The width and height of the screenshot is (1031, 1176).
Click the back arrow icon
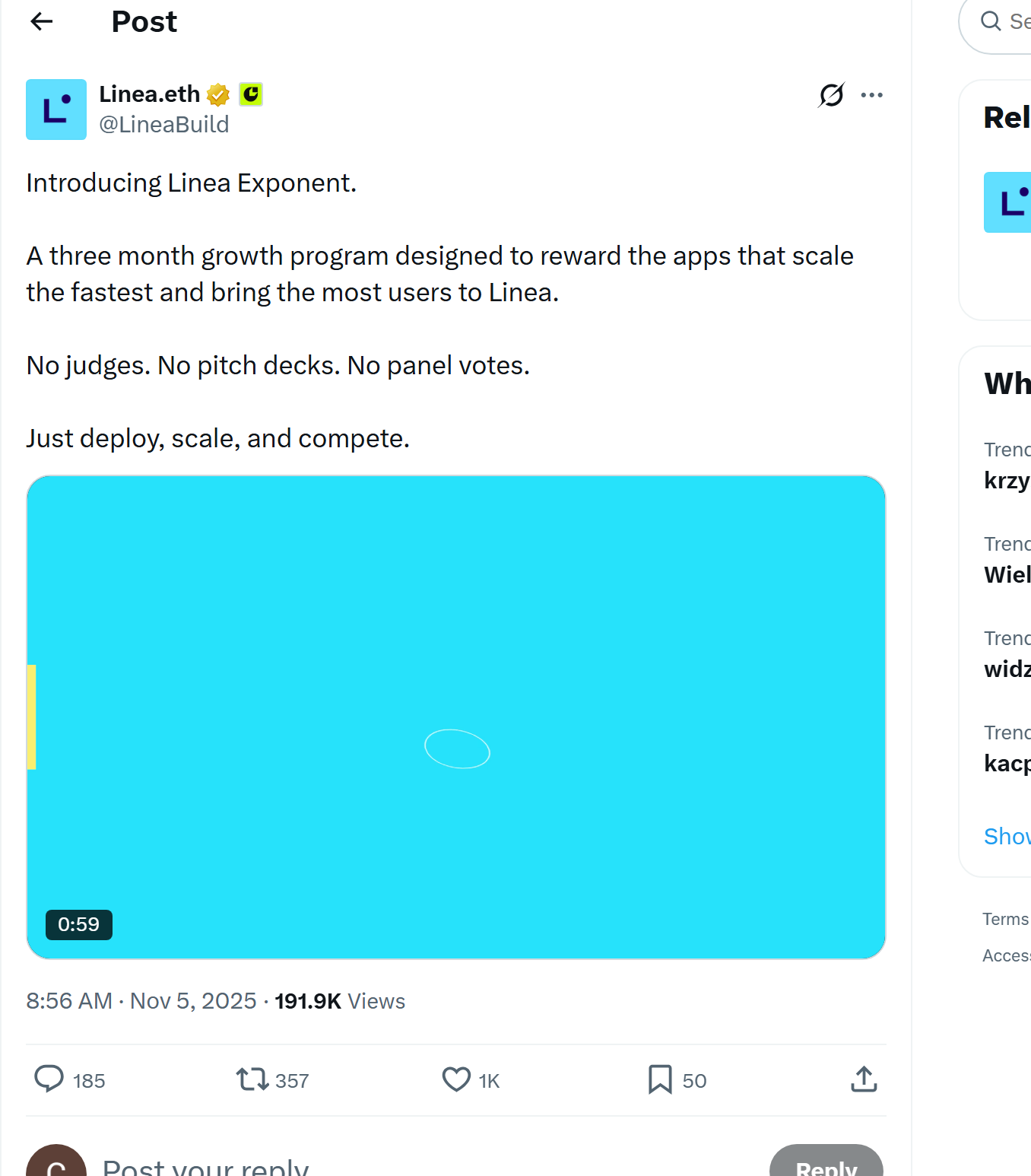tap(42, 22)
